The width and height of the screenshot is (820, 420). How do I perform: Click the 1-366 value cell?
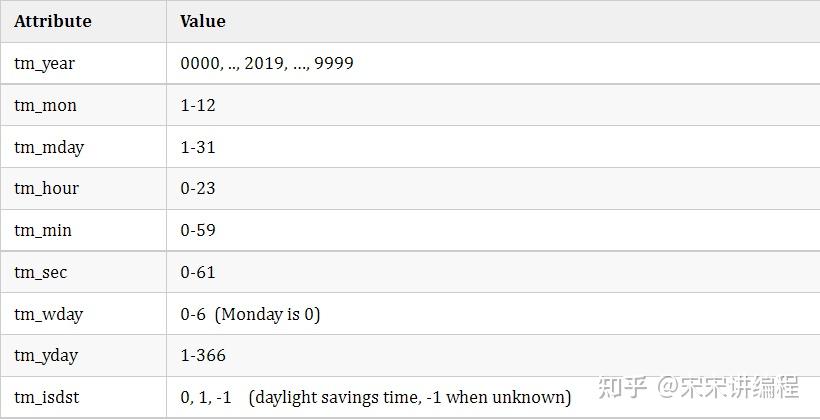tap(203, 355)
